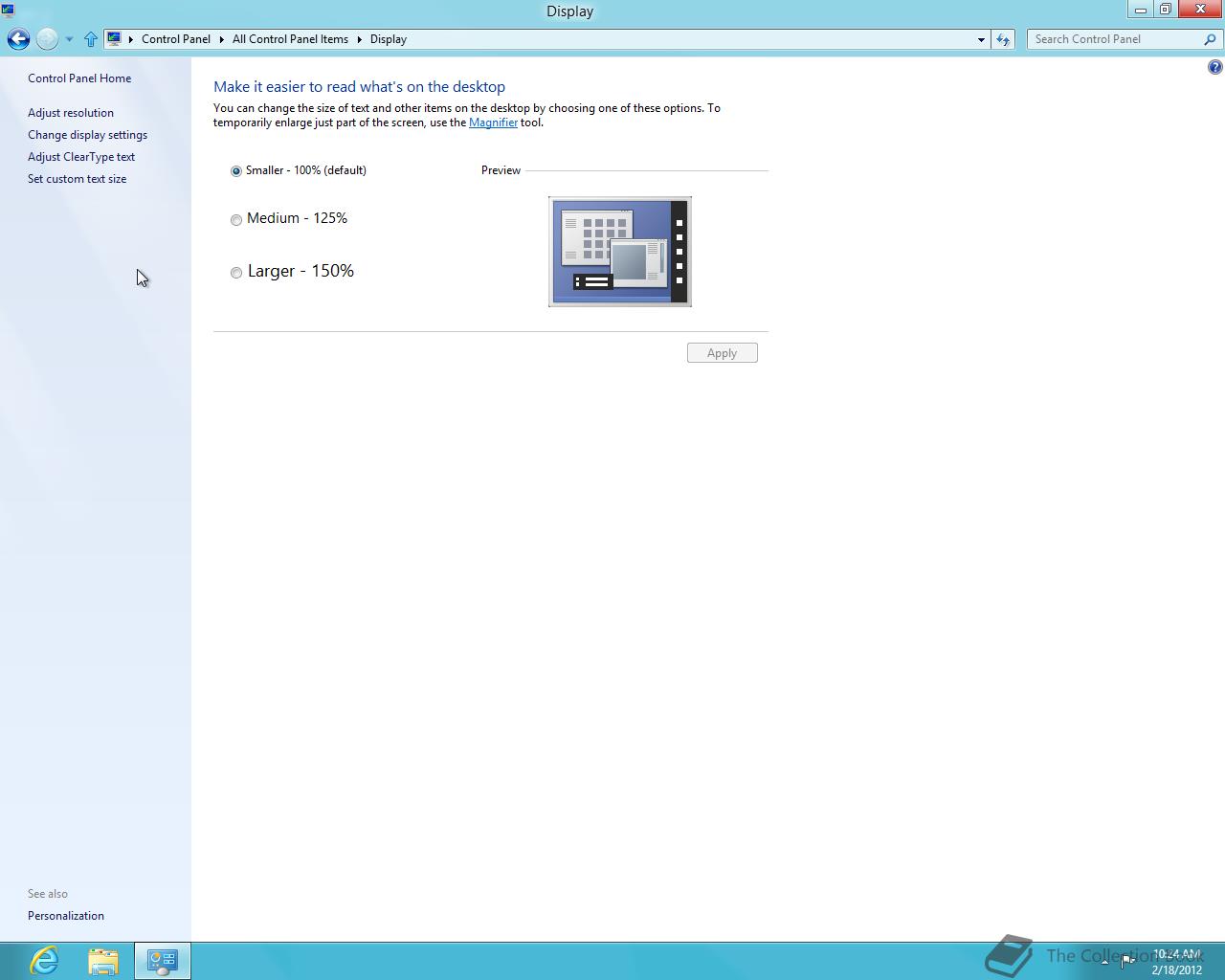1225x980 pixels.
Task: Launch Internet Explorer from taskbar
Action: 44,960
